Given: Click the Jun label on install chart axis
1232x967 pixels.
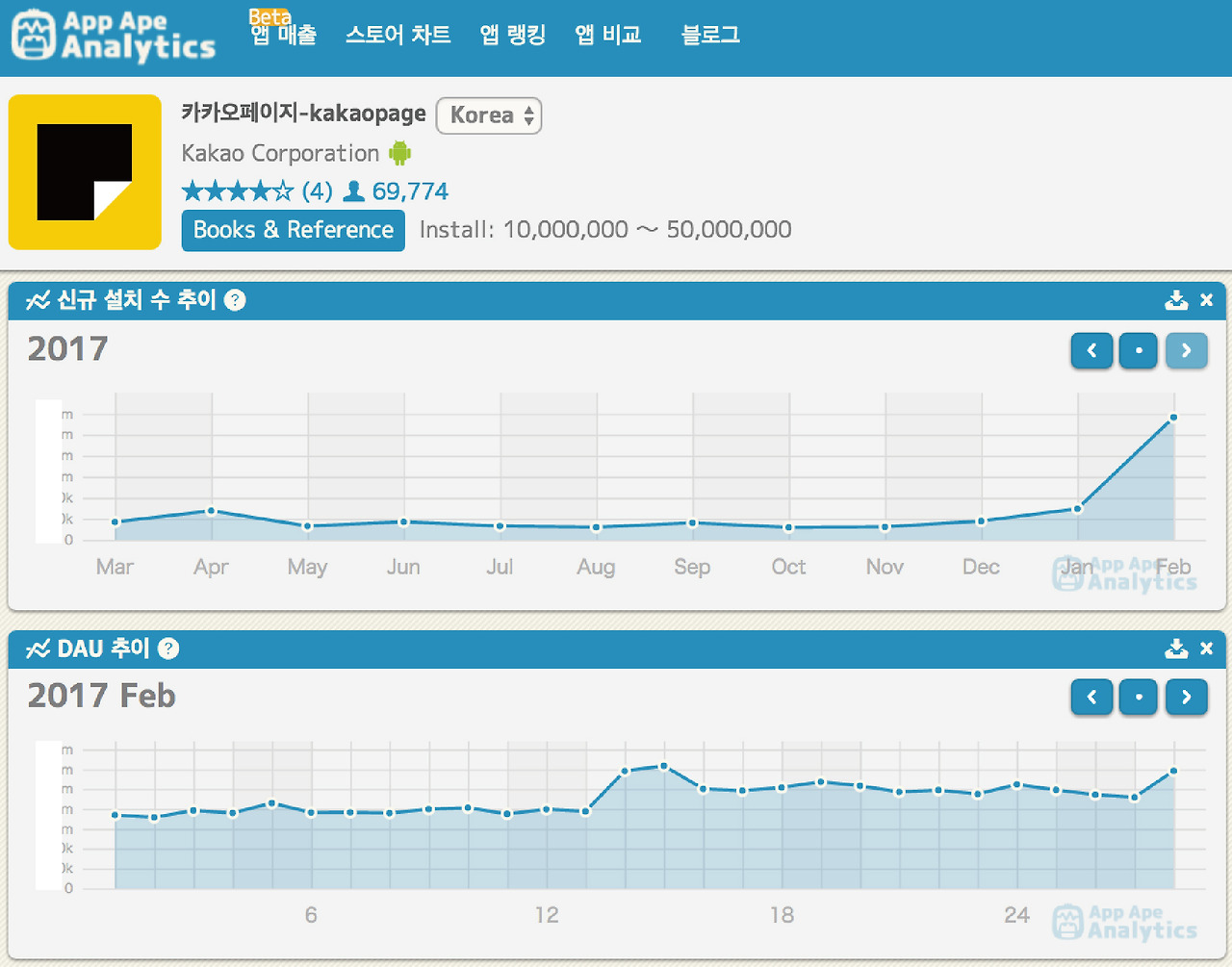Looking at the screenshot, I should pyautogui.click(x=403, y=567).
